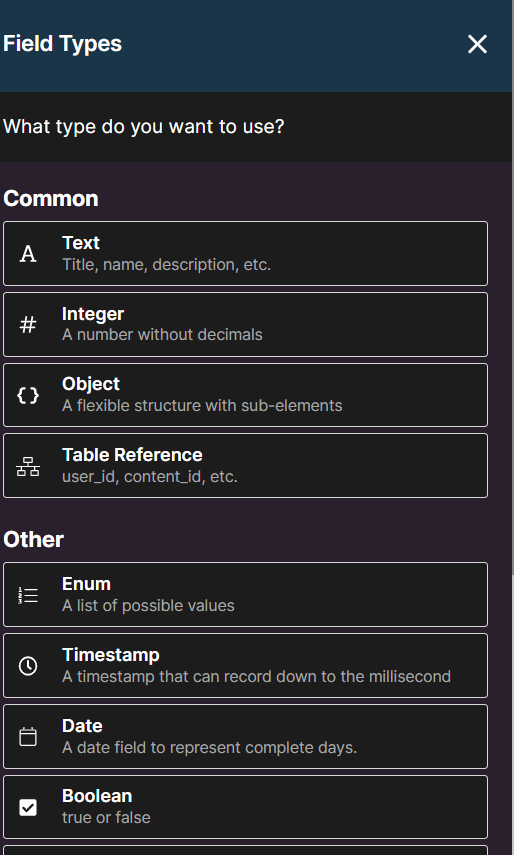
Task: Click the Enum numbered list icon
Action: pyautogui.click(x=28, y=595)
